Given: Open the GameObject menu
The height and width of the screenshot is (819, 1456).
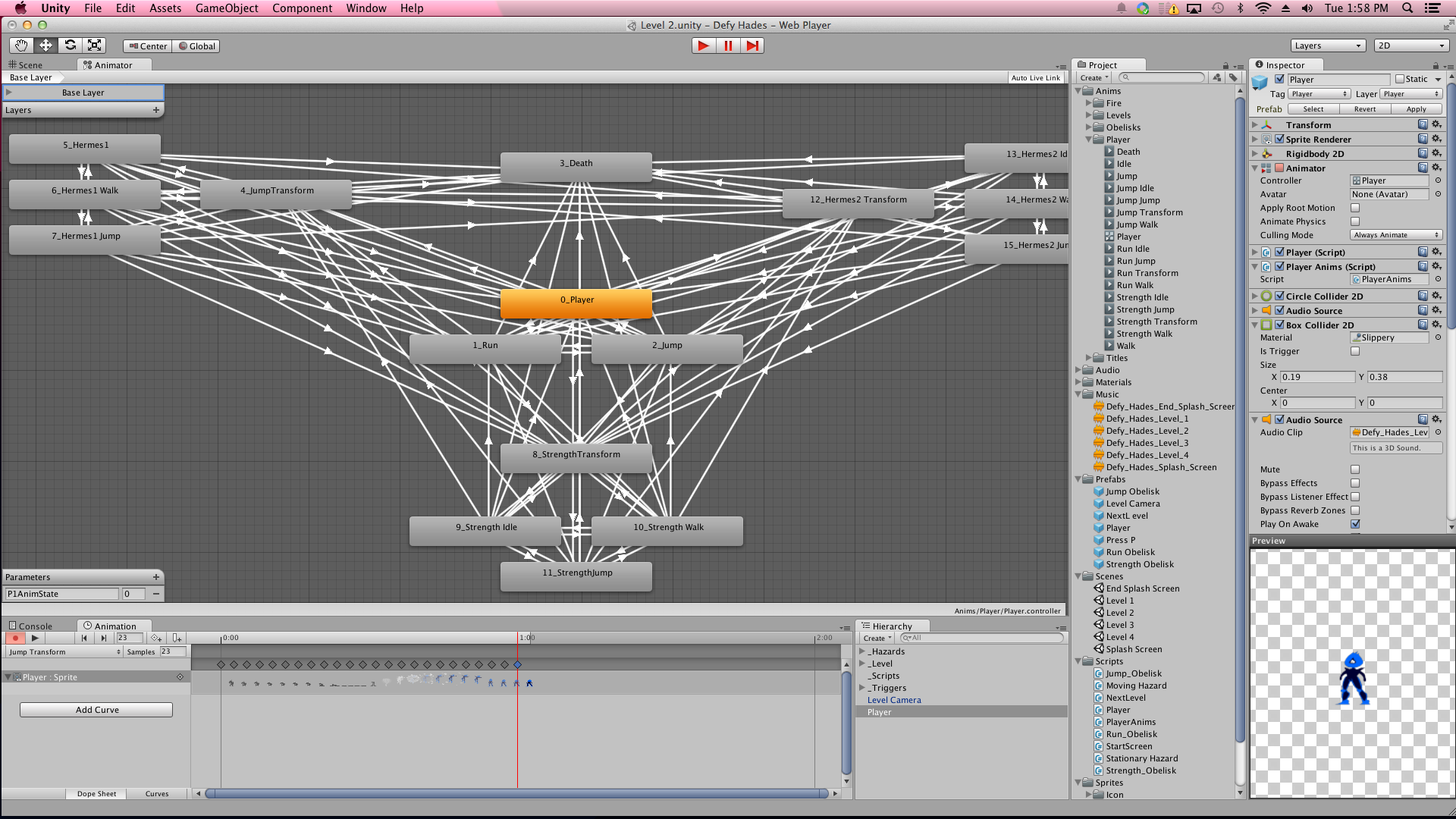Looking at the screenshot, I should point(227,8).
